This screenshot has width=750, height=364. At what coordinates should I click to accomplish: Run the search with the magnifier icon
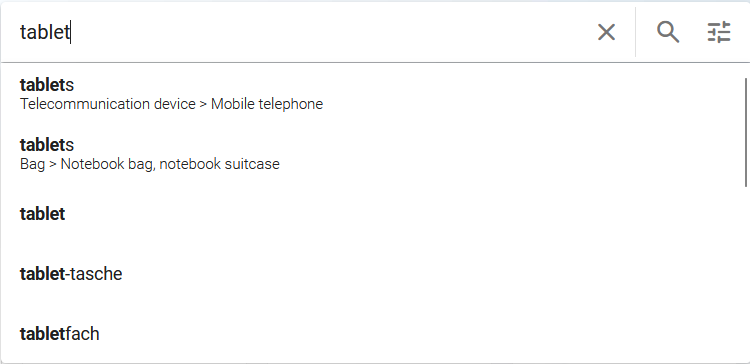tap(668, 33)
